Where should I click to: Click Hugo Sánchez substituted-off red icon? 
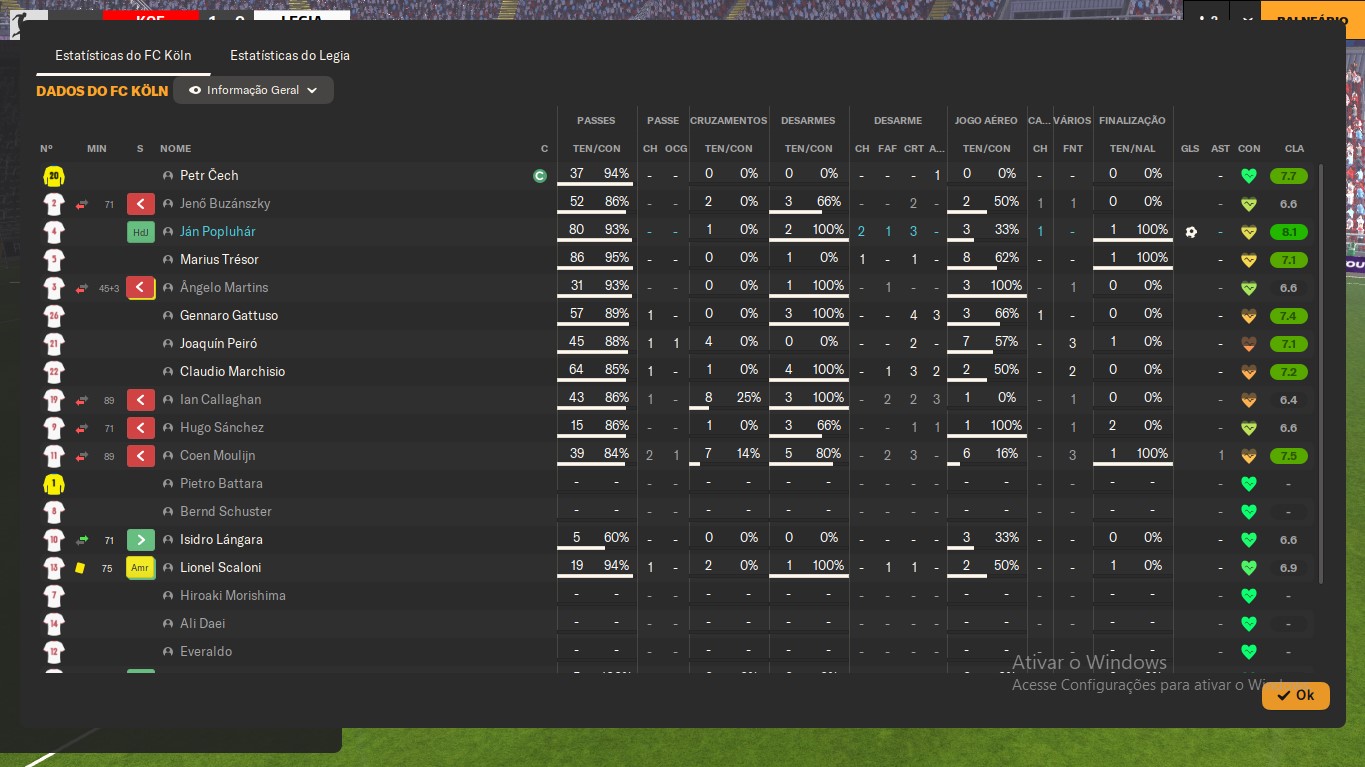point(141,428)
